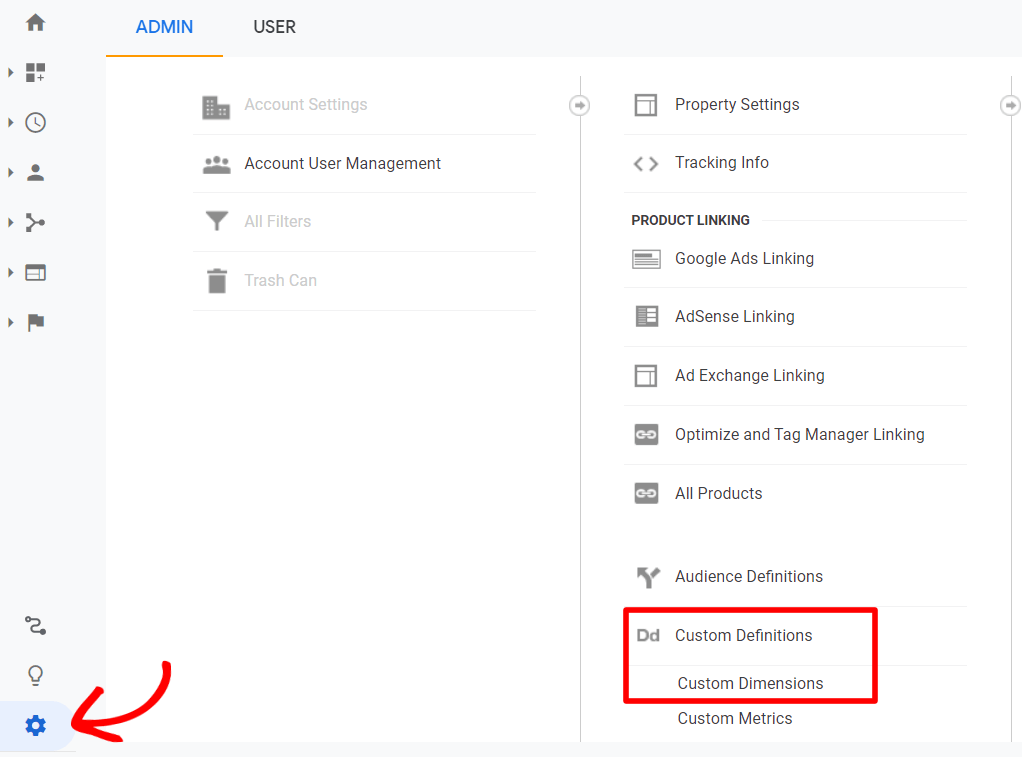Open the Audience person icon
The height and width of the screenshot is (757, 1022).
coord(35,173)
